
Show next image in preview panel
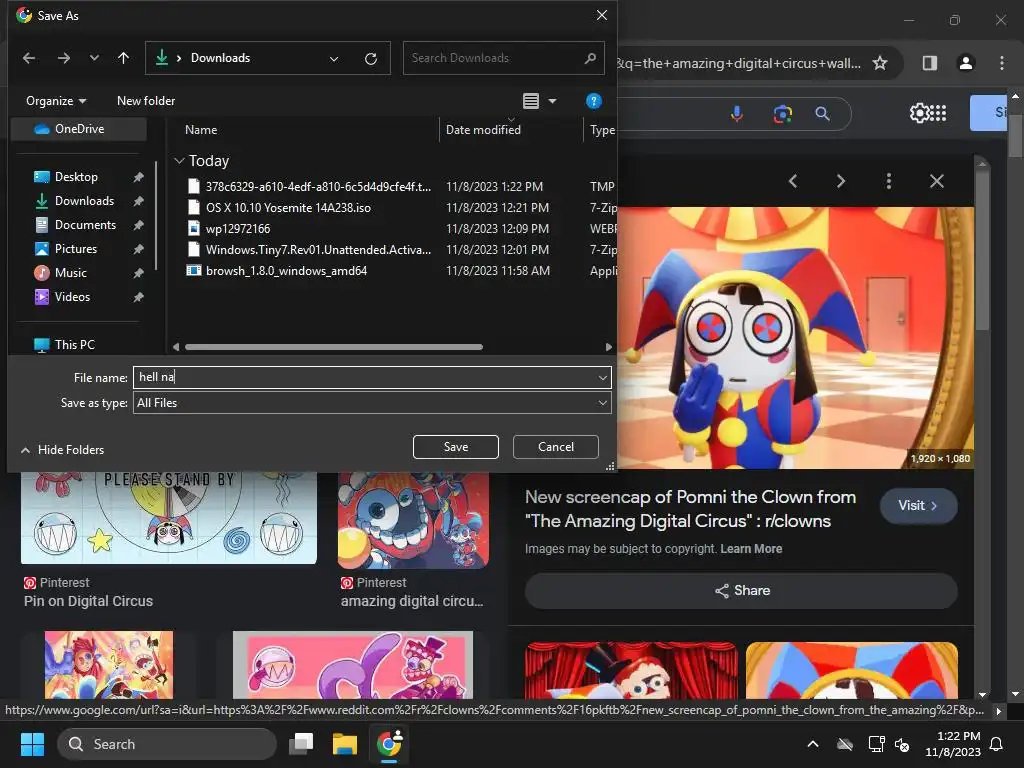[x=841, y=182]
